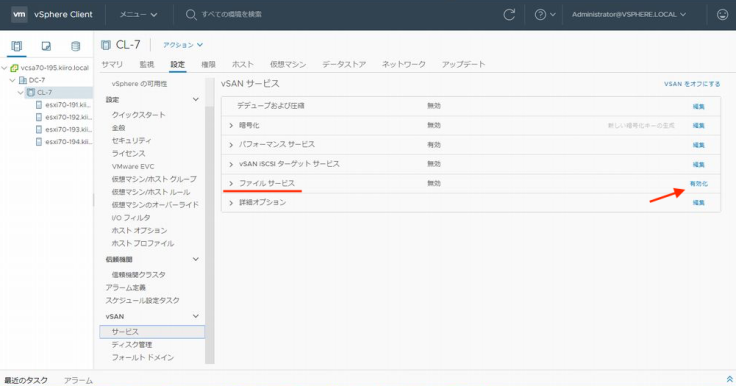
Task: Open フォールト ドメイン under vSAN
Action: pyautogui.click(x=143, y=357)
